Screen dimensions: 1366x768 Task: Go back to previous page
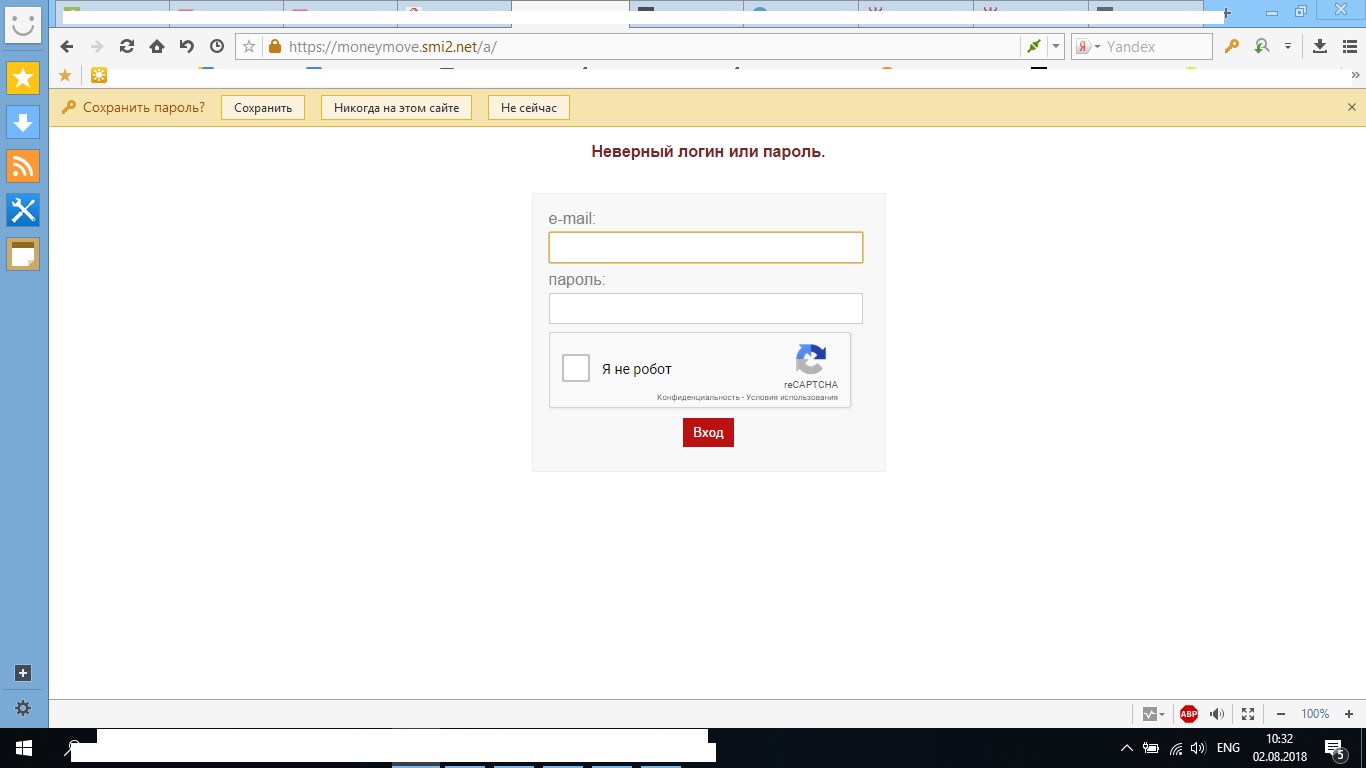67,46
